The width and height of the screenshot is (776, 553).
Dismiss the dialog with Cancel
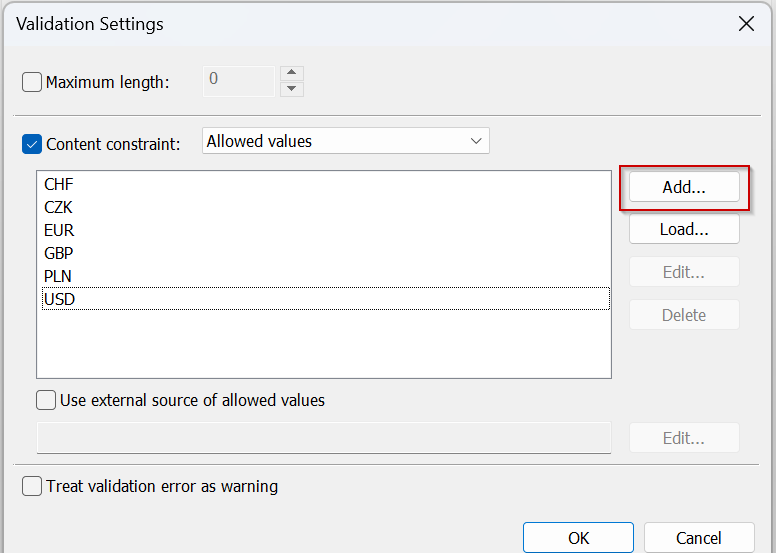coord(699,538)
